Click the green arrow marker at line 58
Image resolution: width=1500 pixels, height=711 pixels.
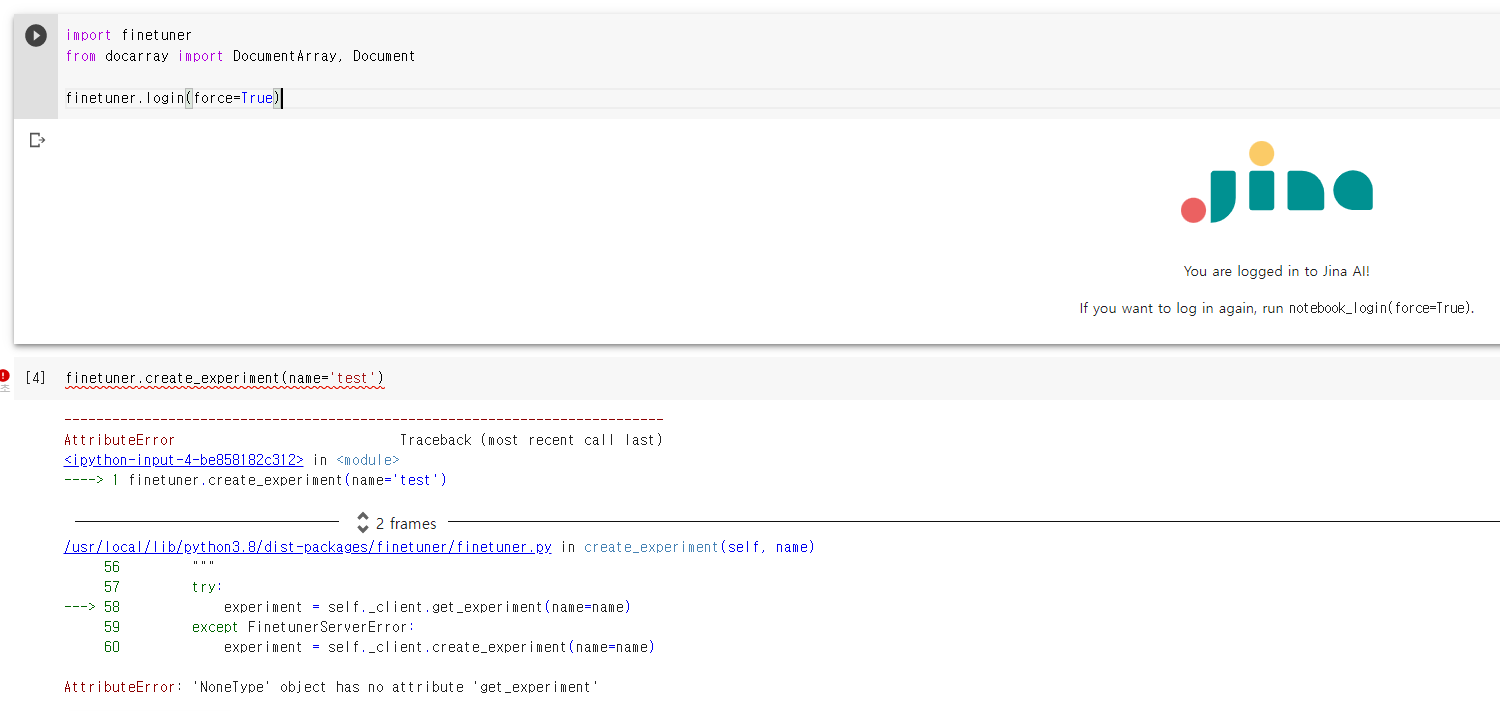click(x=81, y=607)
